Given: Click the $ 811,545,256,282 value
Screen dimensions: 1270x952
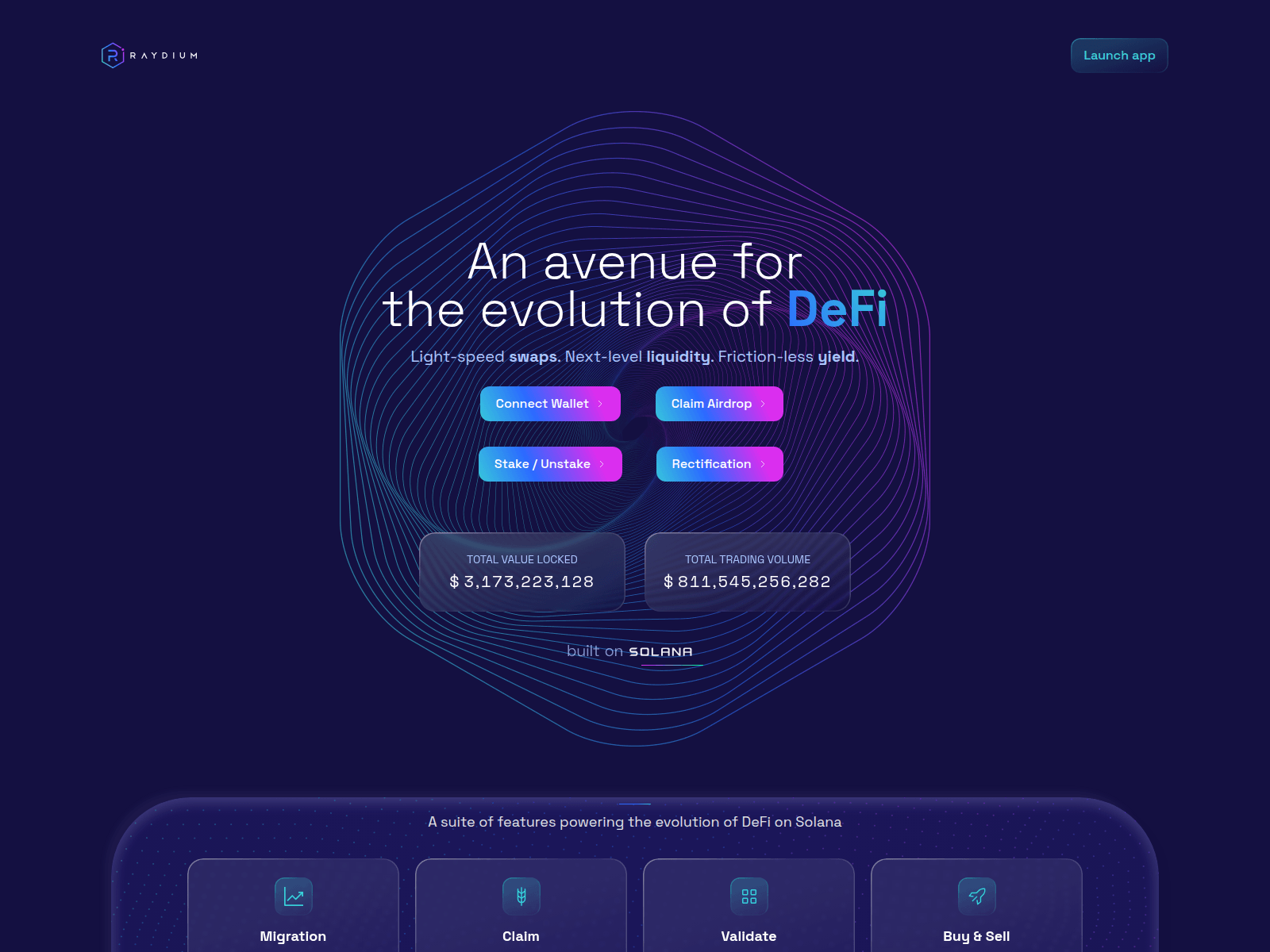Looking at the screenshot, I should point(747,582).
